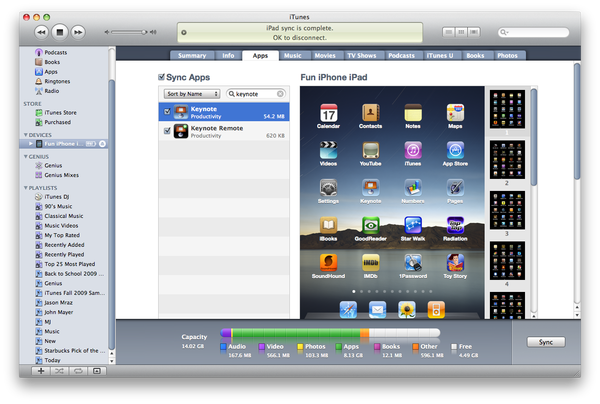This screenshot has width=600, height=404.
Task: Switch to Cover Flow view button
Action: click(x=474, y=33)
